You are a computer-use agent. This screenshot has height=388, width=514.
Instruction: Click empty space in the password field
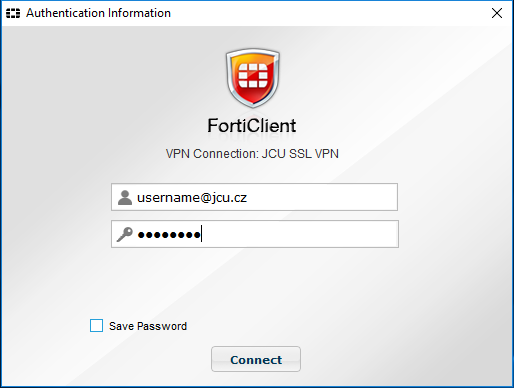point(300,234)
